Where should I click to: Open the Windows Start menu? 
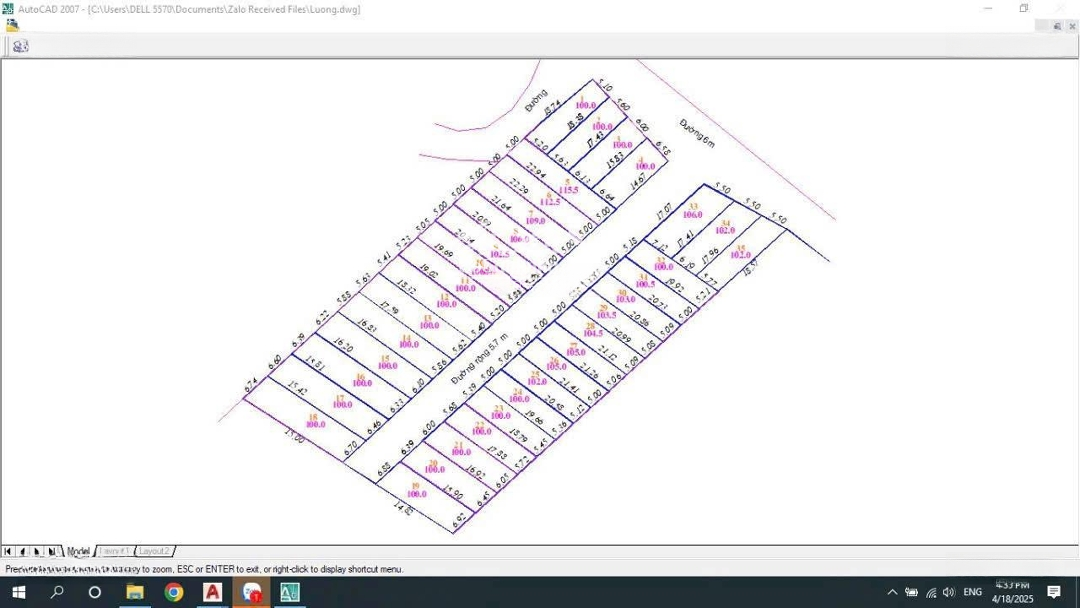click(18, 592)
